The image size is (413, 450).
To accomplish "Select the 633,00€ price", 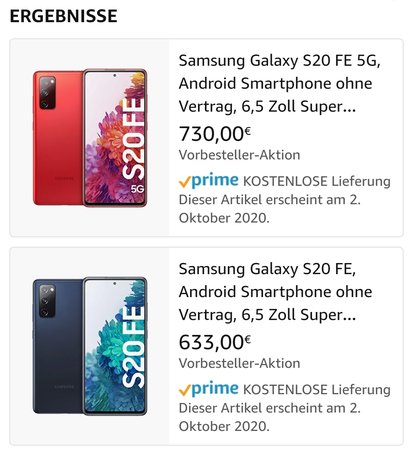I will click(215, 342).
